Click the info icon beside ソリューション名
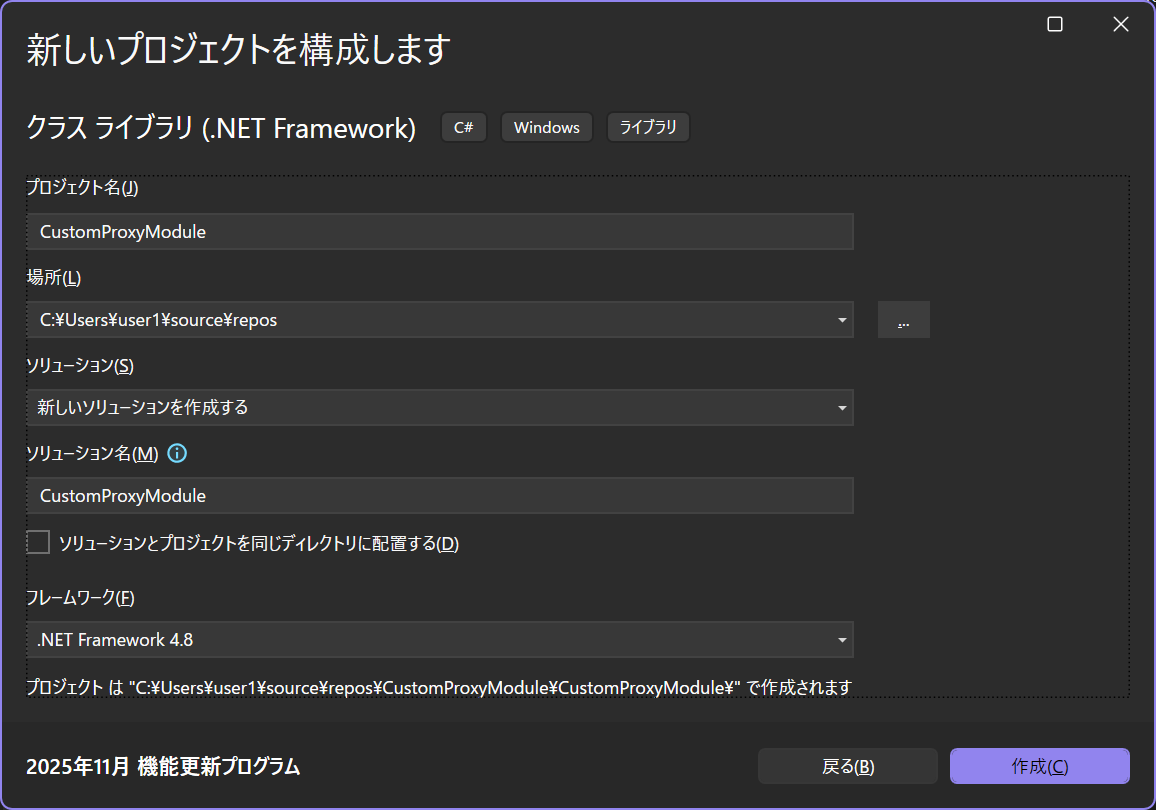This screenshot has height=810, width=1156. [177, 454]
